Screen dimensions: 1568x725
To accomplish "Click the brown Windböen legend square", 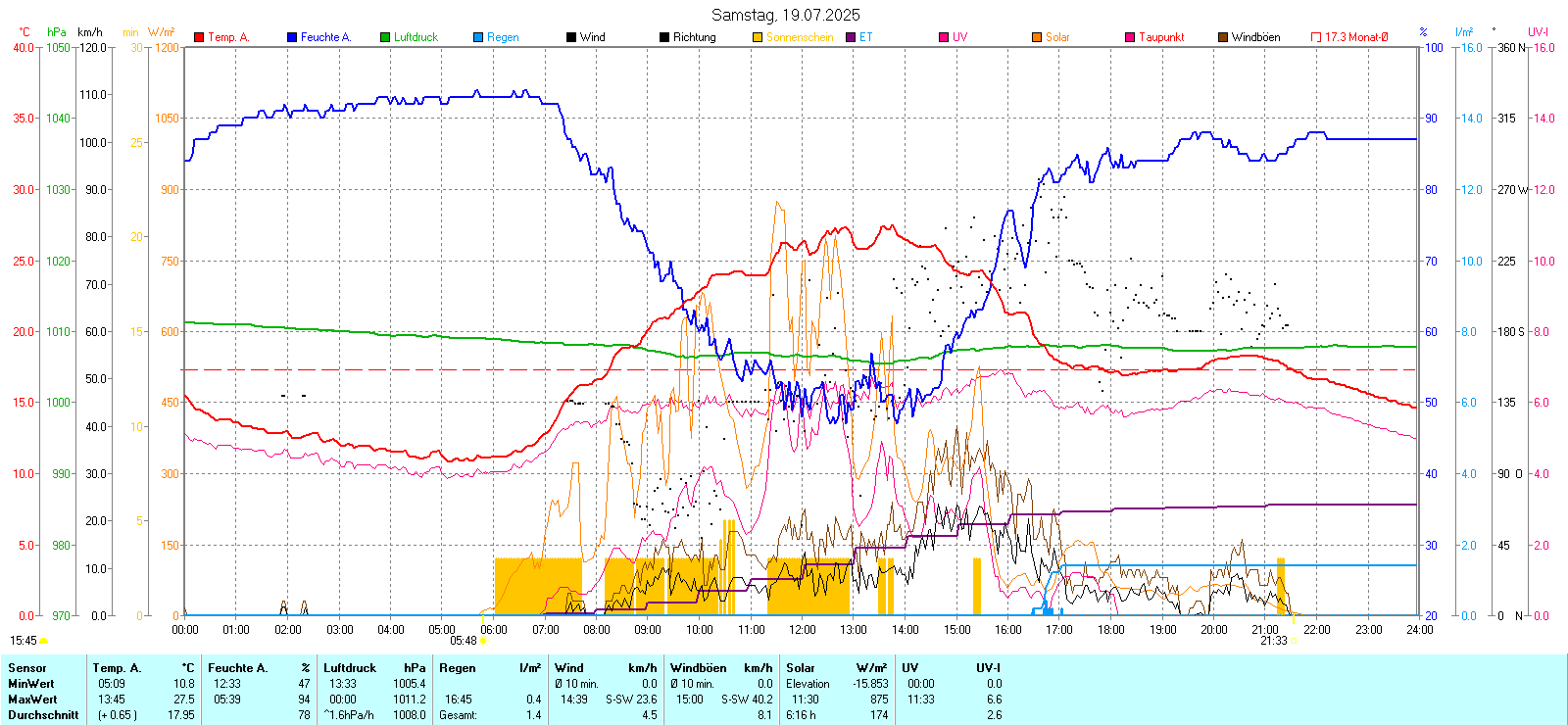I will point(1223,37).
